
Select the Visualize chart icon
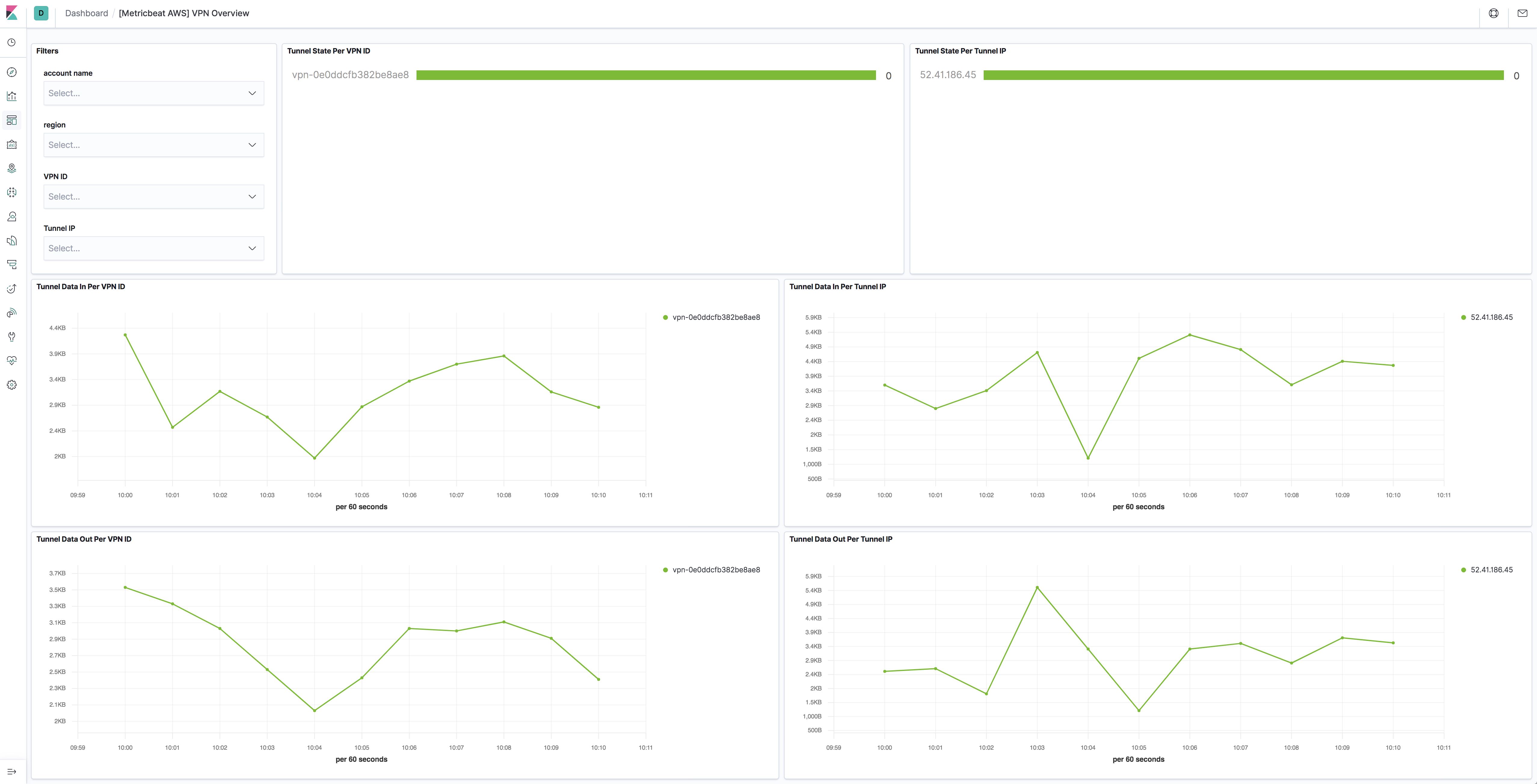point(11,96)
